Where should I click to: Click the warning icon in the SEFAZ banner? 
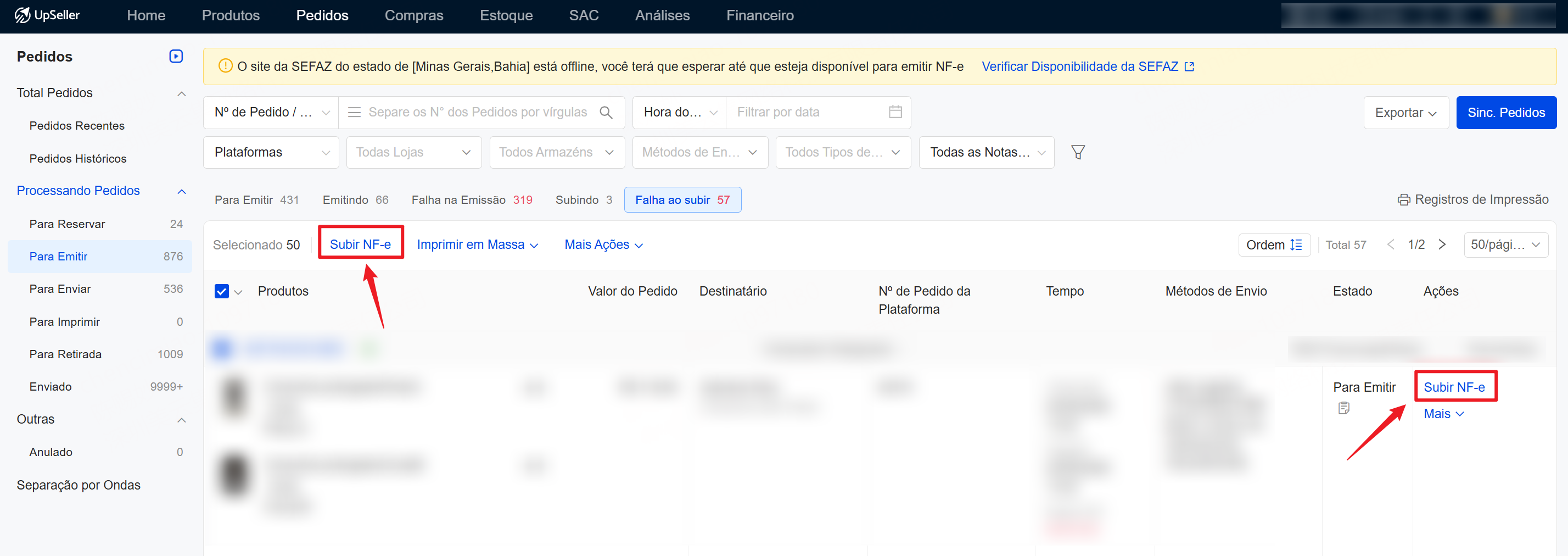pos(225,66)
